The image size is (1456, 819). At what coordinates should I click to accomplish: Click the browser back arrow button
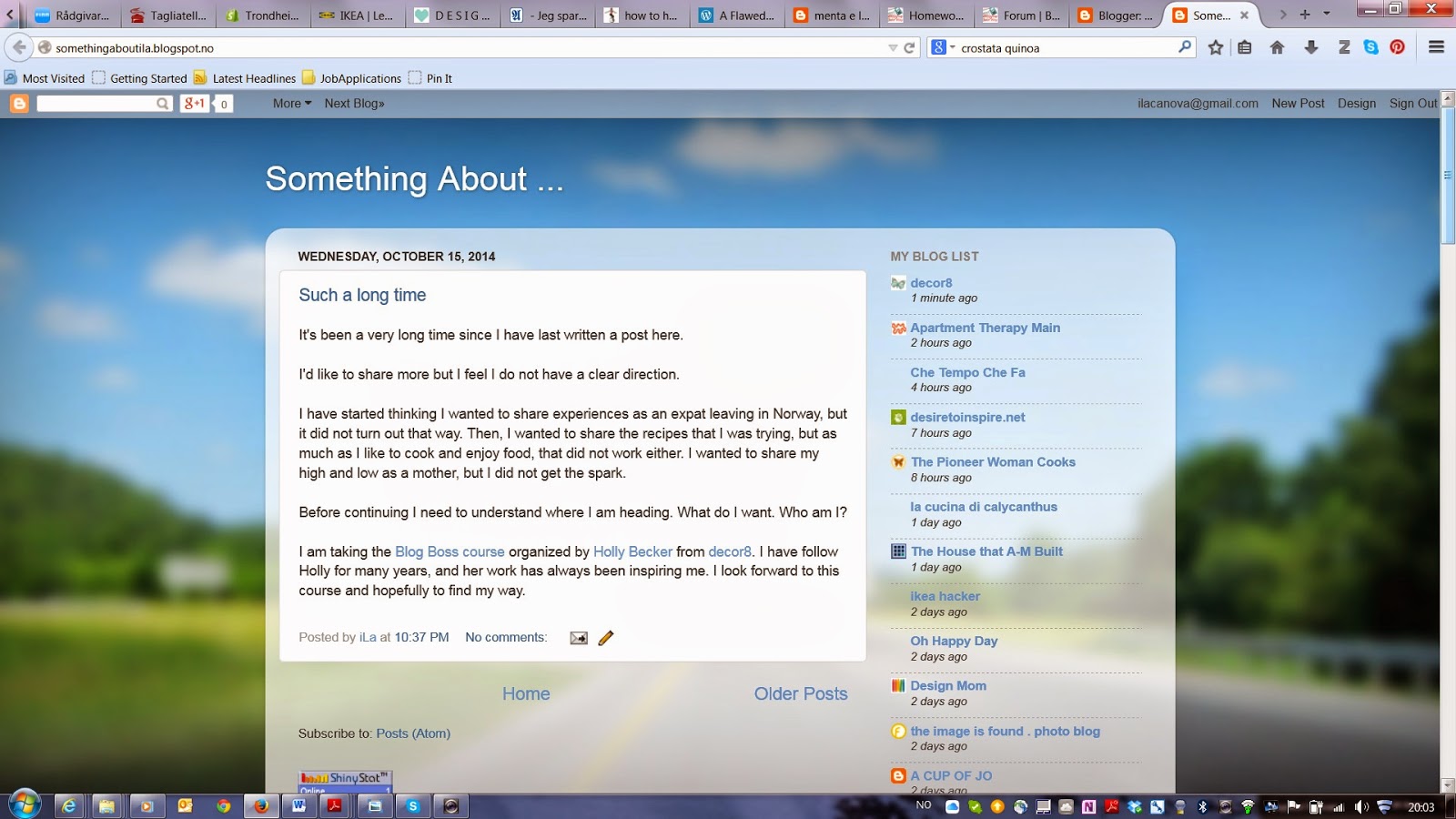pyautogui.click(x=19, y=47)
